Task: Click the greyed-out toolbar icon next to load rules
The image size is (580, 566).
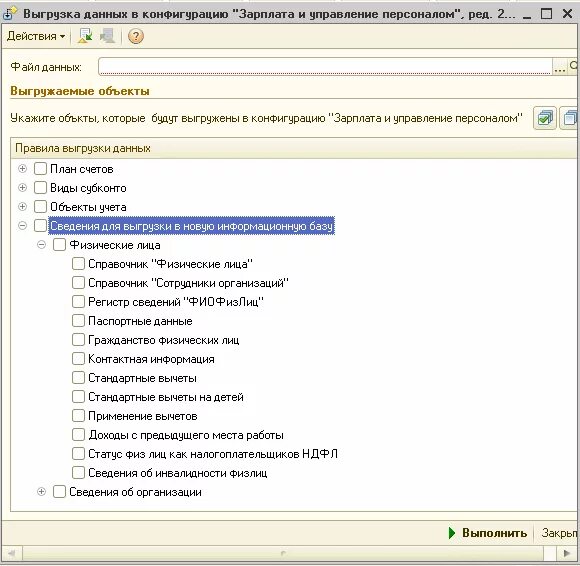Action: [107, 36]
